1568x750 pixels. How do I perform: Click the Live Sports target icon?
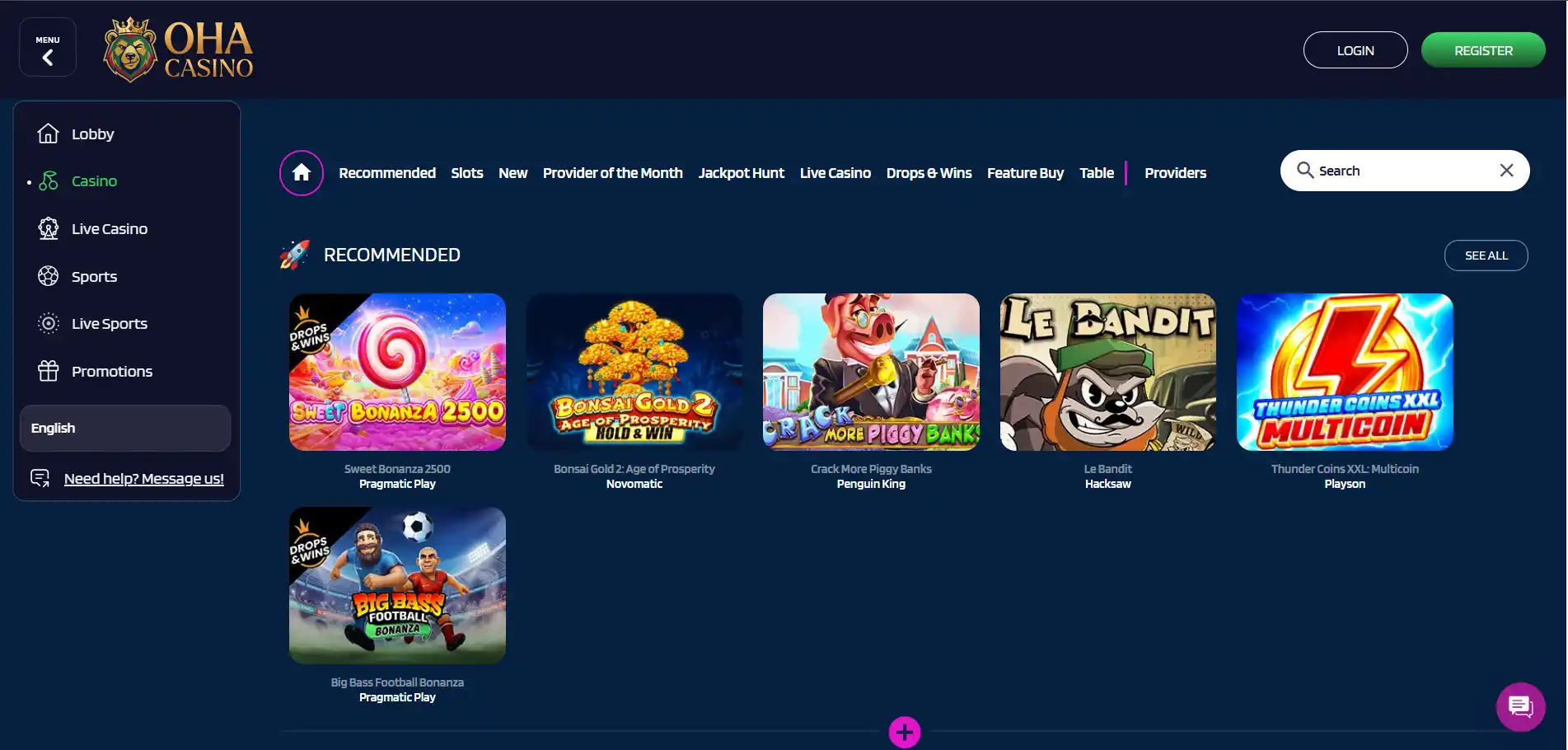pos(49,324)
